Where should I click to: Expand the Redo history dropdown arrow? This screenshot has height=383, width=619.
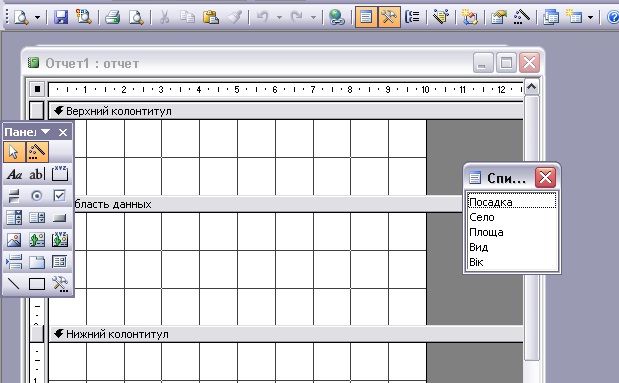click(313, 17)
